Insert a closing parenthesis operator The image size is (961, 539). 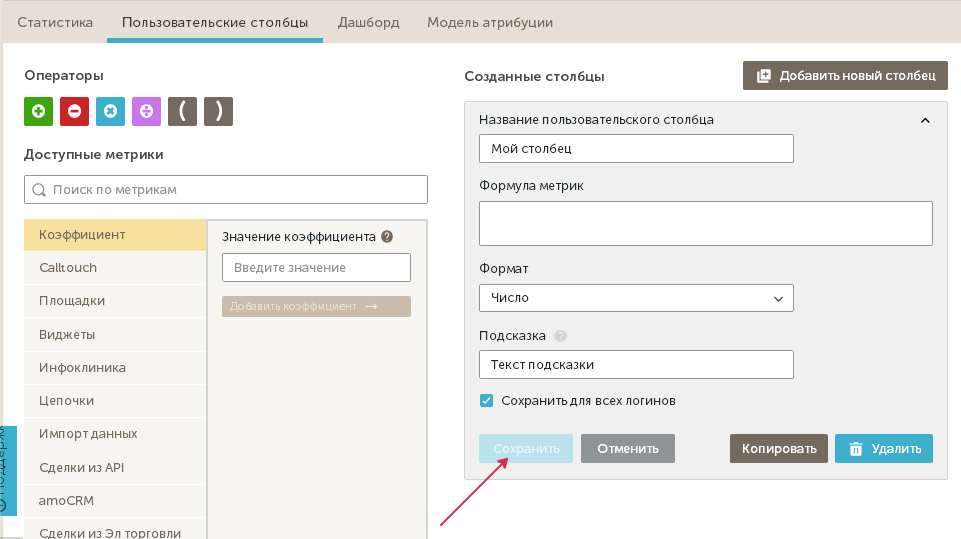tap(218, 111)
